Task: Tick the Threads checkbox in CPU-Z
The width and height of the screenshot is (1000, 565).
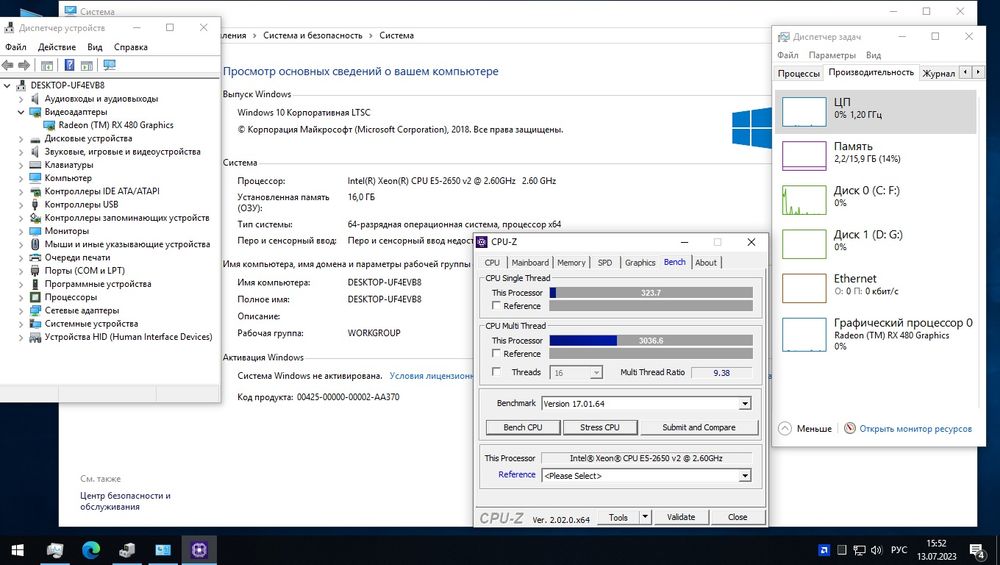Action: [x=496, y=372]
